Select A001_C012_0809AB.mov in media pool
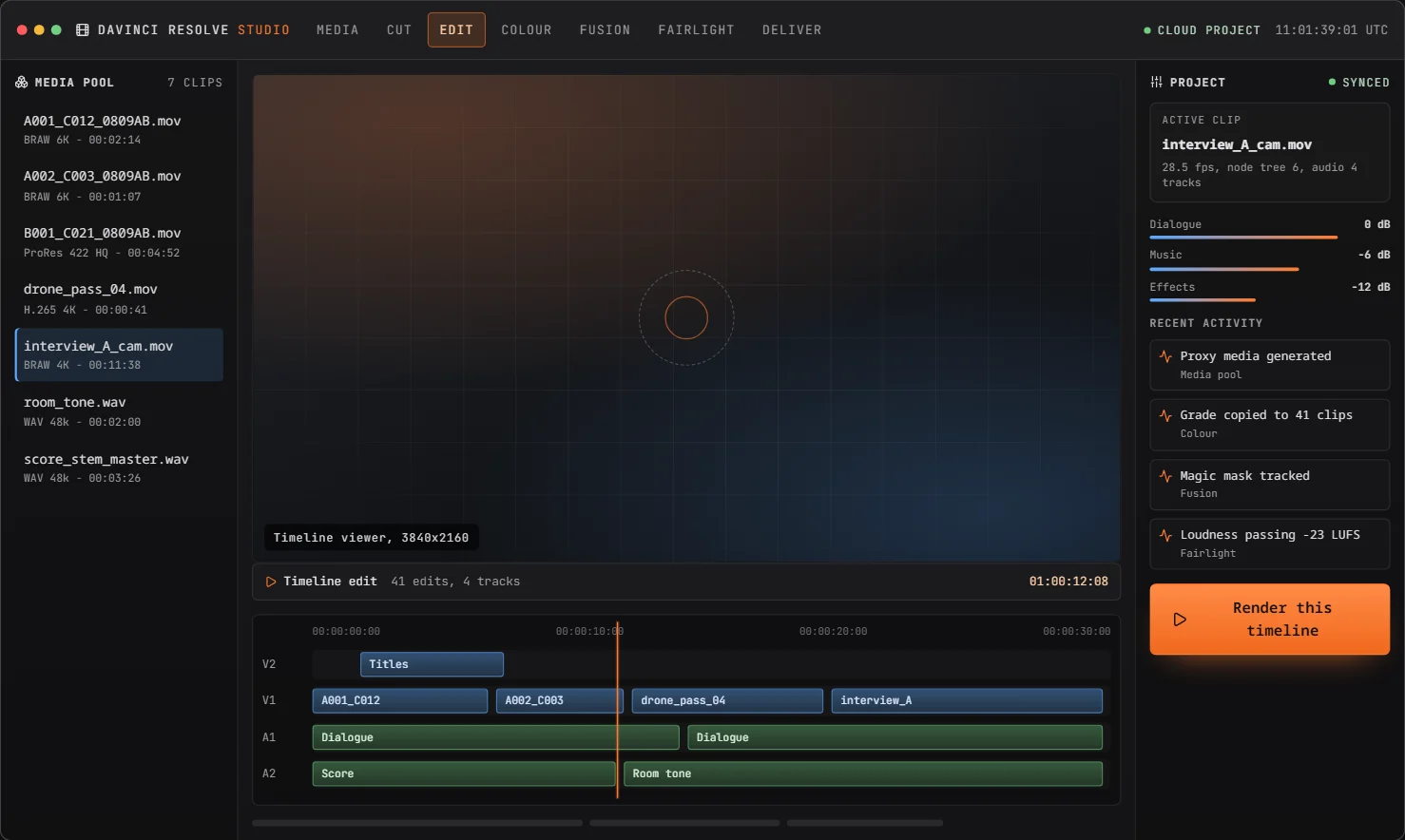Viewport: 1405px width, 840px height. 120,130
